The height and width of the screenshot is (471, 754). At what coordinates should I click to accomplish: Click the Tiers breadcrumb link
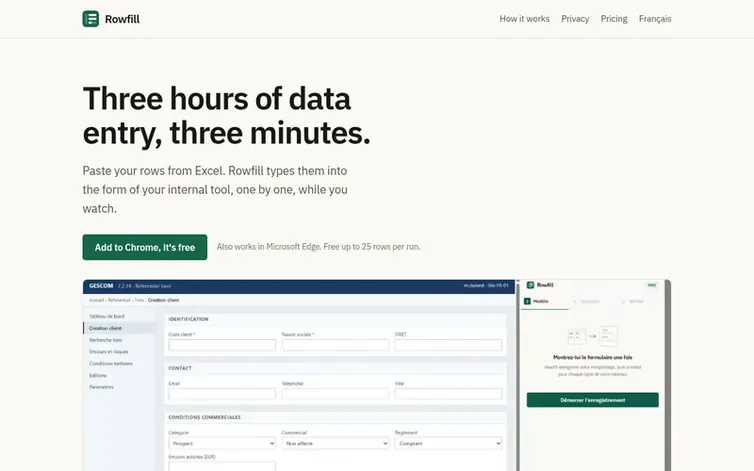click(139, 300)
